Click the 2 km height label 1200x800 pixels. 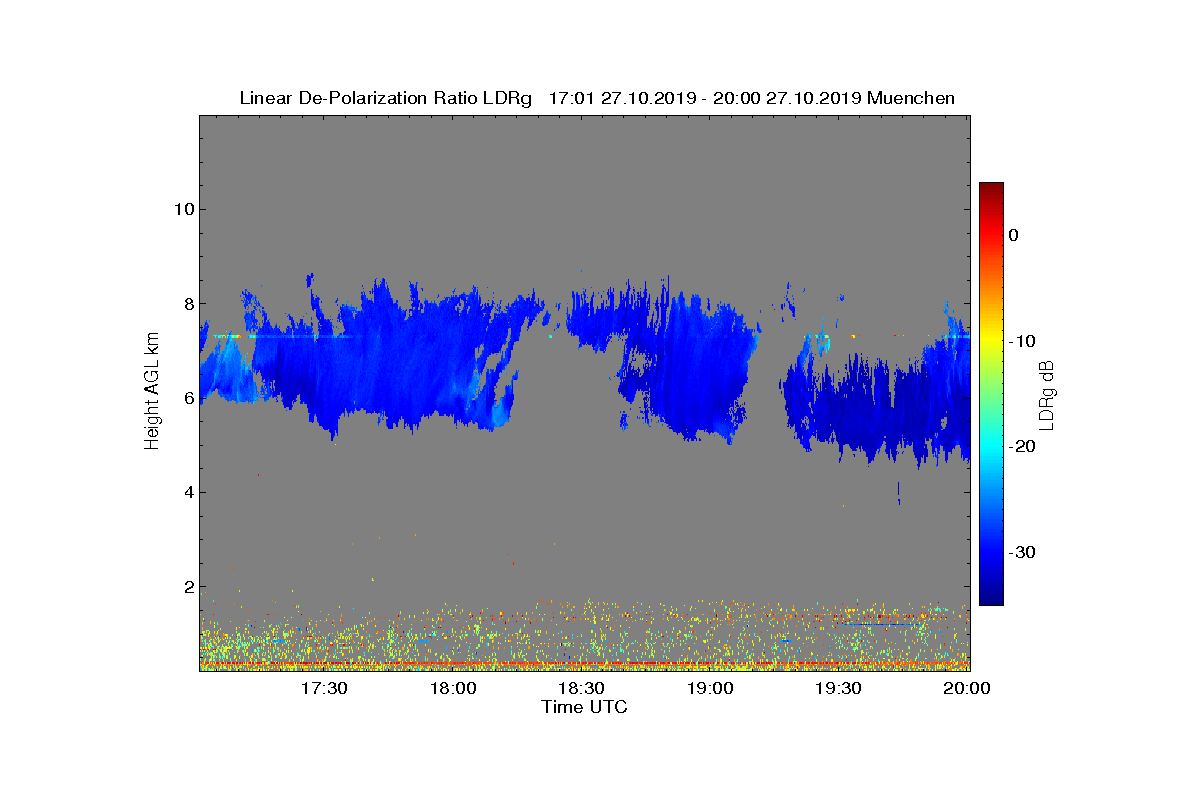(187, 586)
